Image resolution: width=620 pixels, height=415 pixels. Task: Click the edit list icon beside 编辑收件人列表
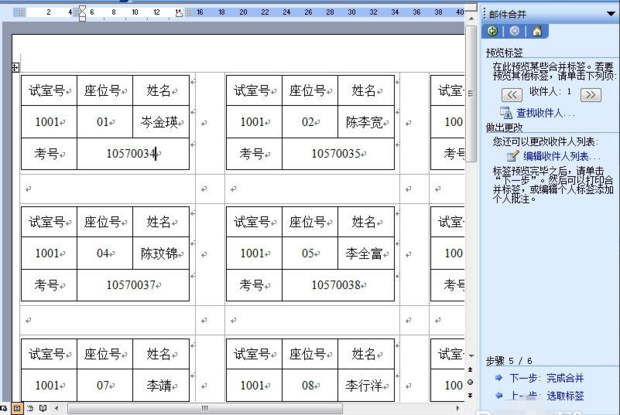(x=512, y=156)
